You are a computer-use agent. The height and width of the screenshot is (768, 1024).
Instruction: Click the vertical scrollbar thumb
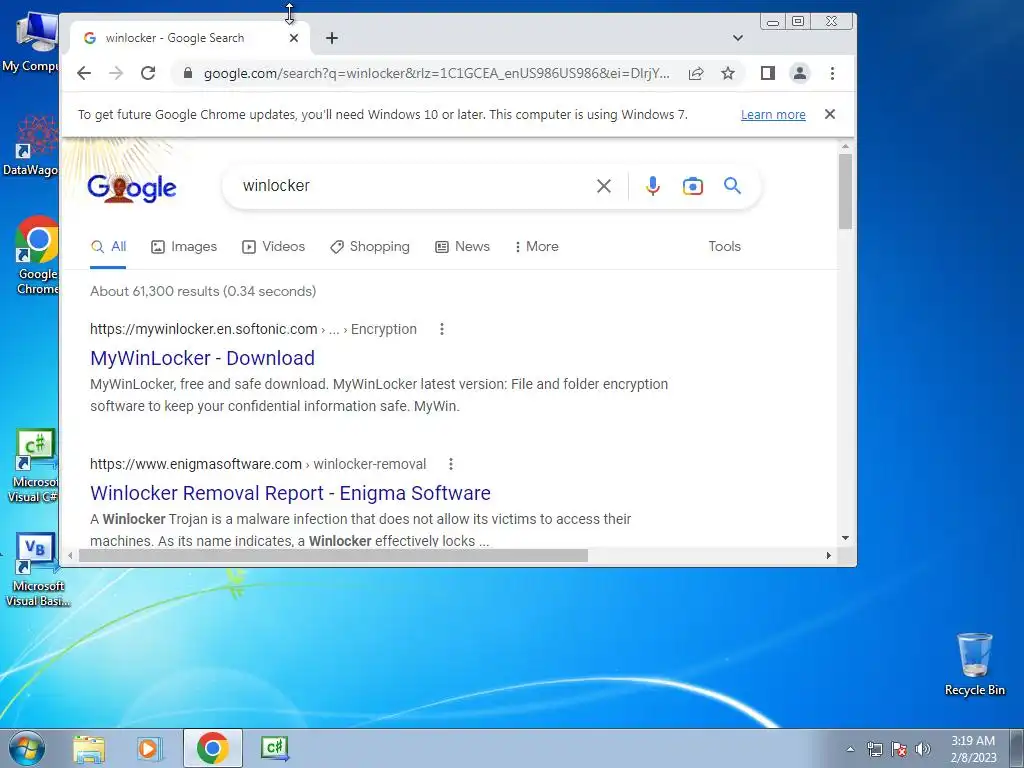(845, 191)
